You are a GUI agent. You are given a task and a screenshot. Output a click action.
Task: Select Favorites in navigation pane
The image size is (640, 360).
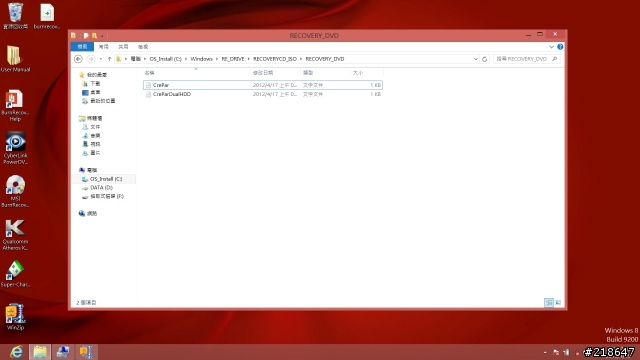pyautogui.click(x=93, y=75)
